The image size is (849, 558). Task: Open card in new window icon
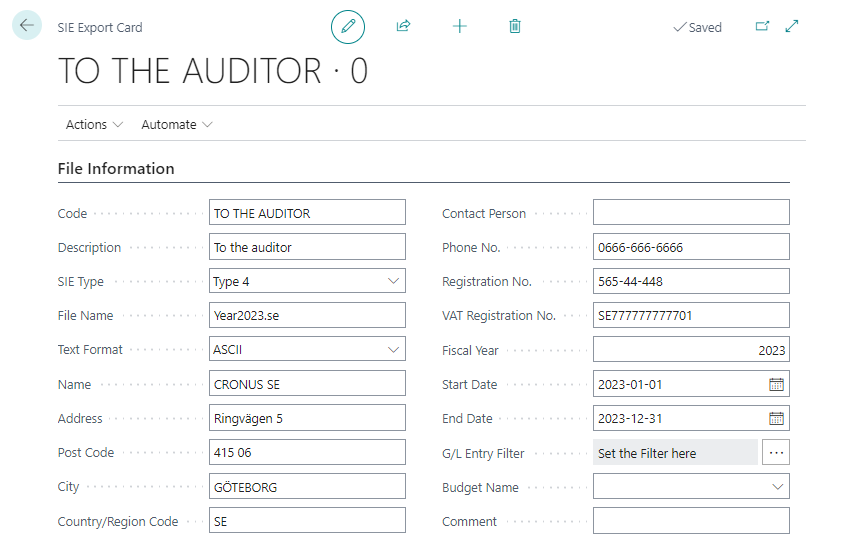pos(762,26)
